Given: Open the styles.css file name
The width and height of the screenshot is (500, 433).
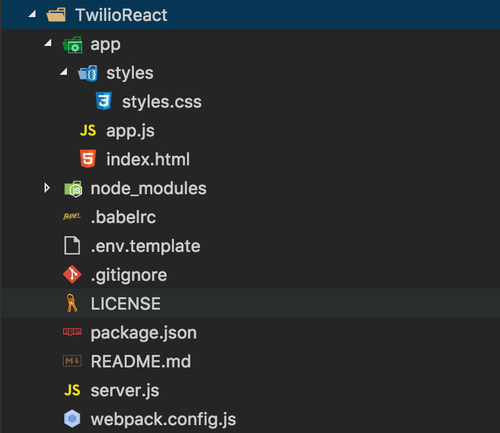Looking at the screenshot, I should point(162,102).
